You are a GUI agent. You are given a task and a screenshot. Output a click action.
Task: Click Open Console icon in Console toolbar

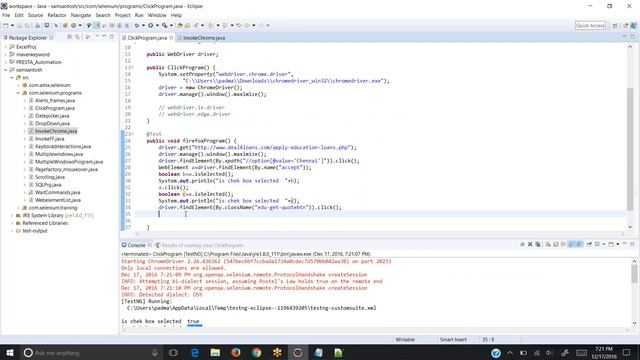[x=611, y=244]
